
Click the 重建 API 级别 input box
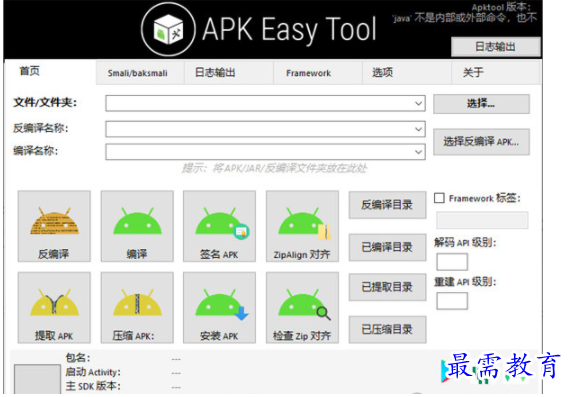pos(452,301)
